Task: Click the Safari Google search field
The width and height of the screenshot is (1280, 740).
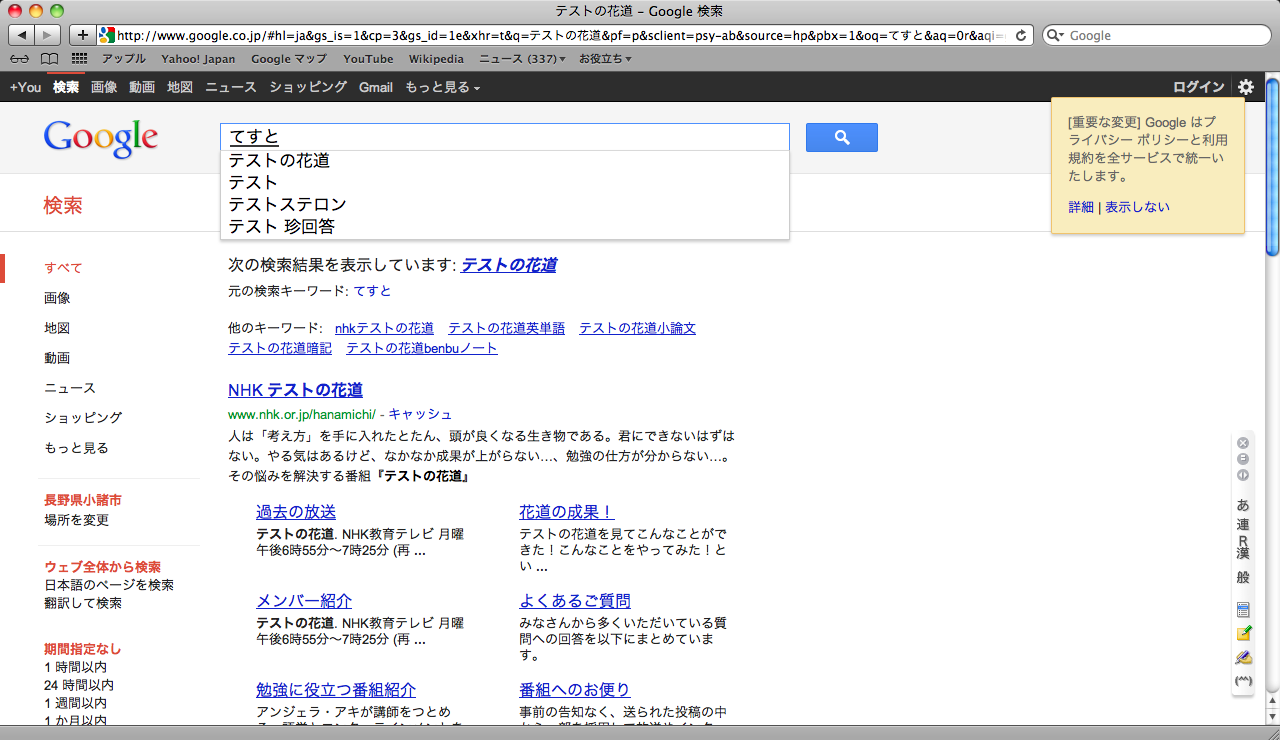Action: point(1157,35)
